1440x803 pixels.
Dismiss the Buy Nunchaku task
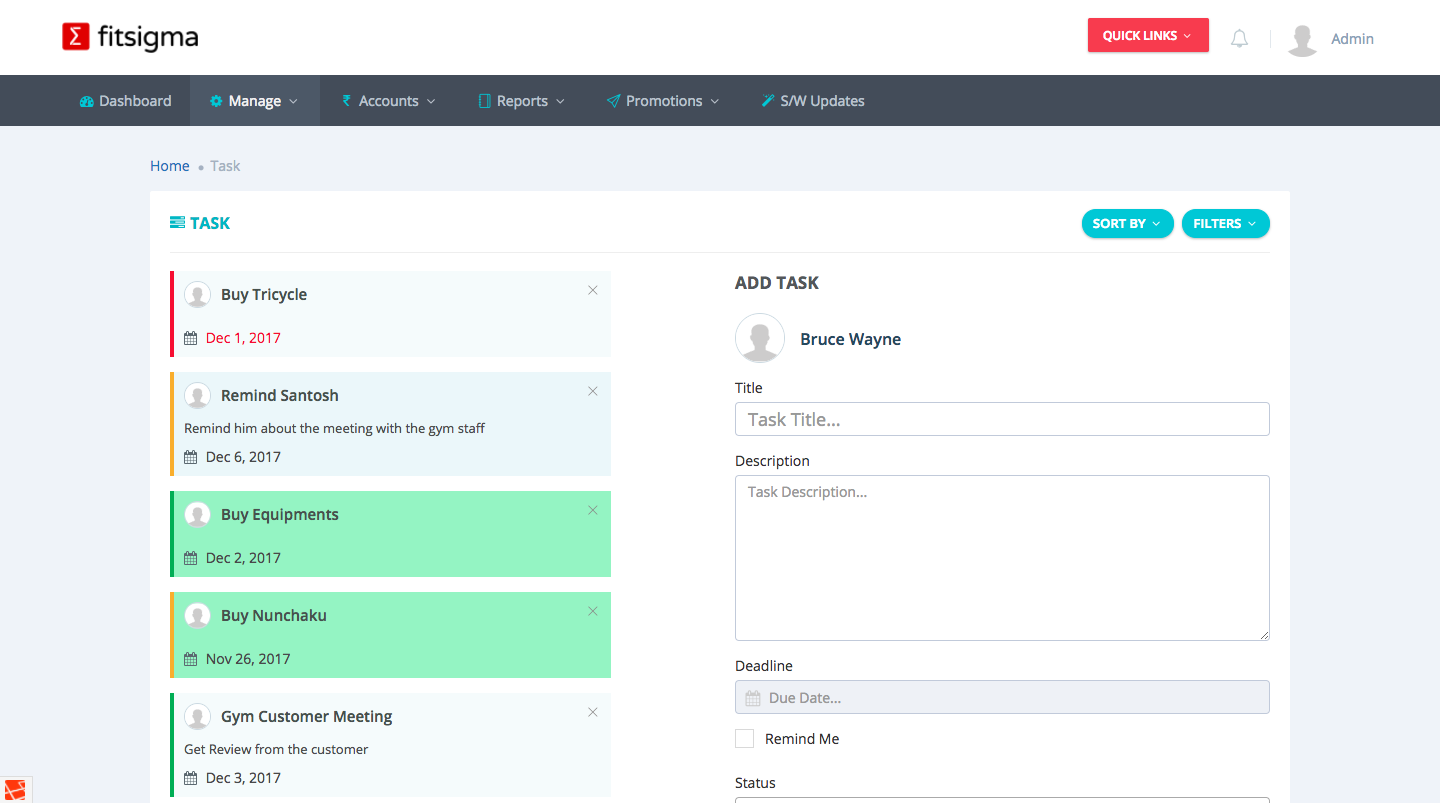point(593,611)
